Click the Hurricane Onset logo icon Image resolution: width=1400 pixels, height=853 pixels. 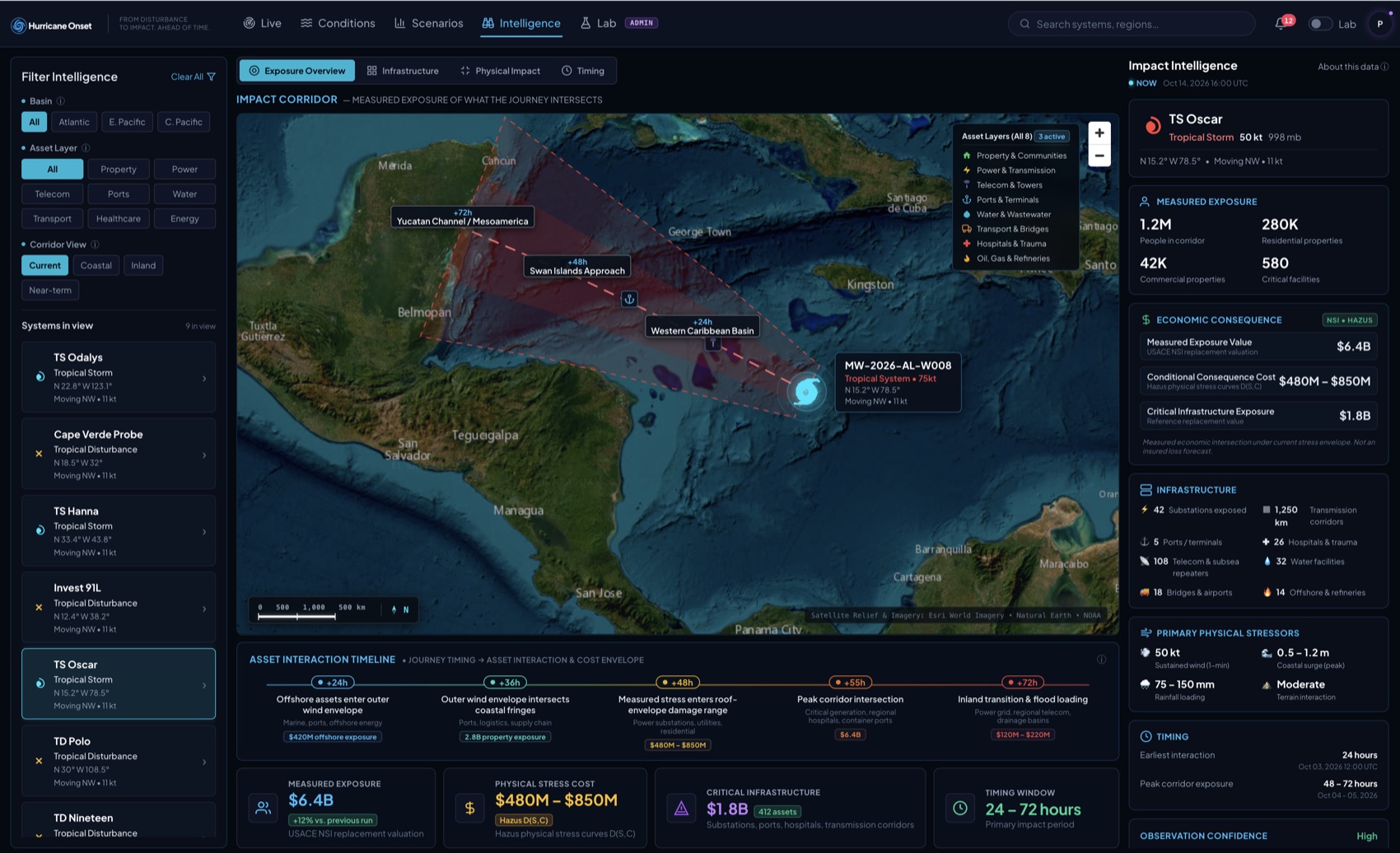tap(18, 26)
